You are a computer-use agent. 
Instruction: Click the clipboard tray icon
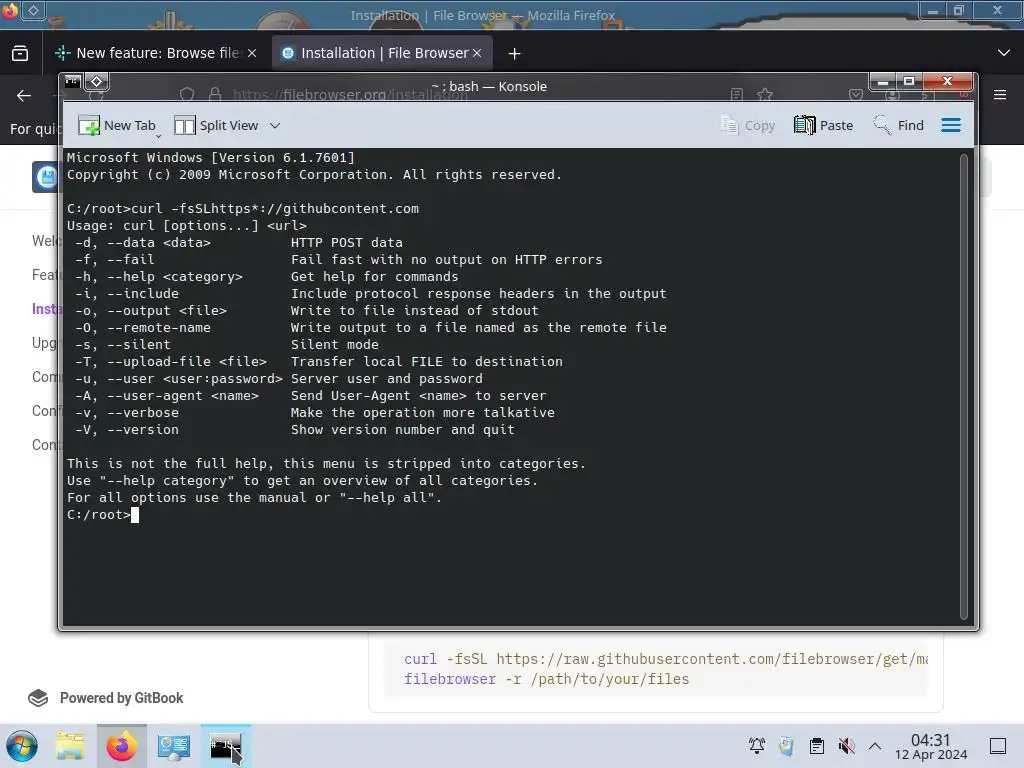coord(816,746)
